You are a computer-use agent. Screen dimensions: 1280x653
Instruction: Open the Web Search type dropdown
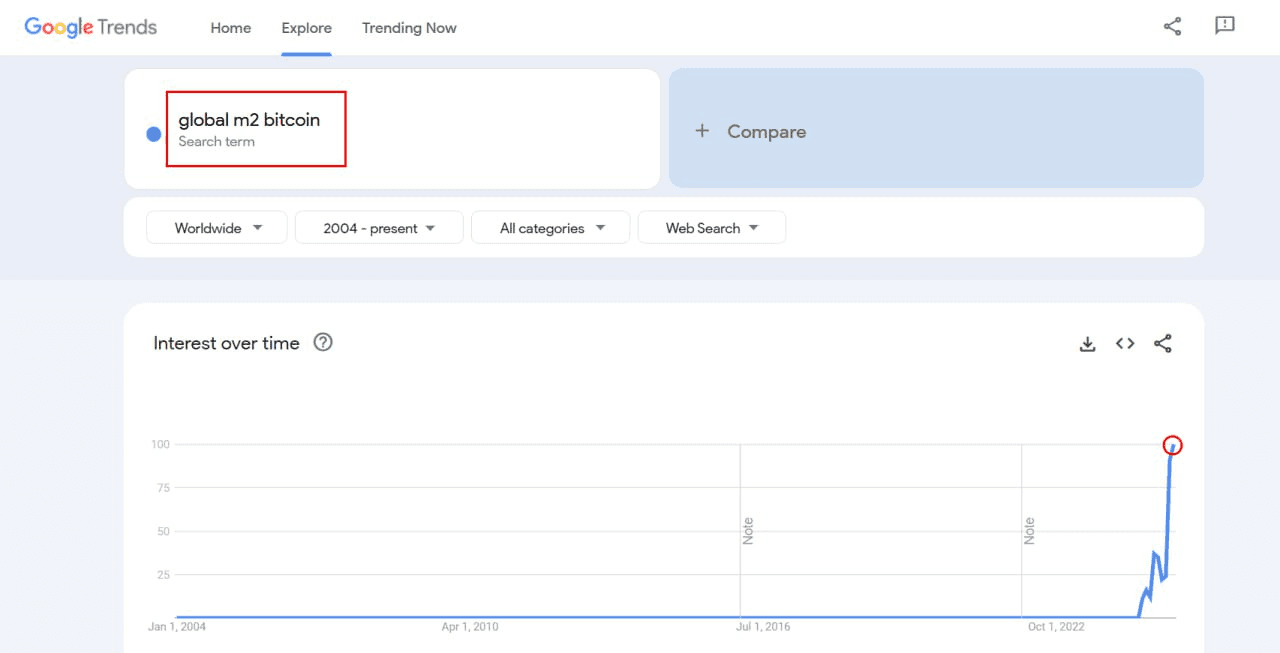click(711, 228)
